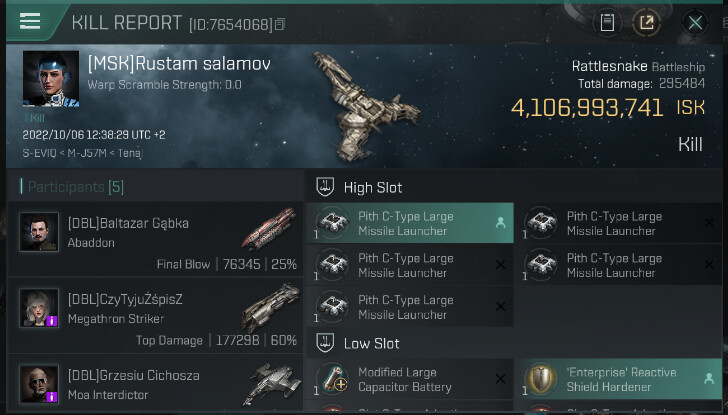Select highlighted Pith C-Type Large Missile Launcher
The height and width of the screenshot is (415, 728).
(410, 223)
